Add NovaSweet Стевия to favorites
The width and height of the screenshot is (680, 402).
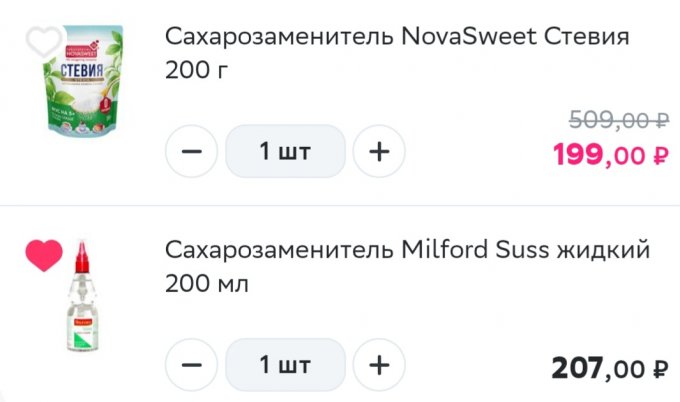[x=44, y=42]
